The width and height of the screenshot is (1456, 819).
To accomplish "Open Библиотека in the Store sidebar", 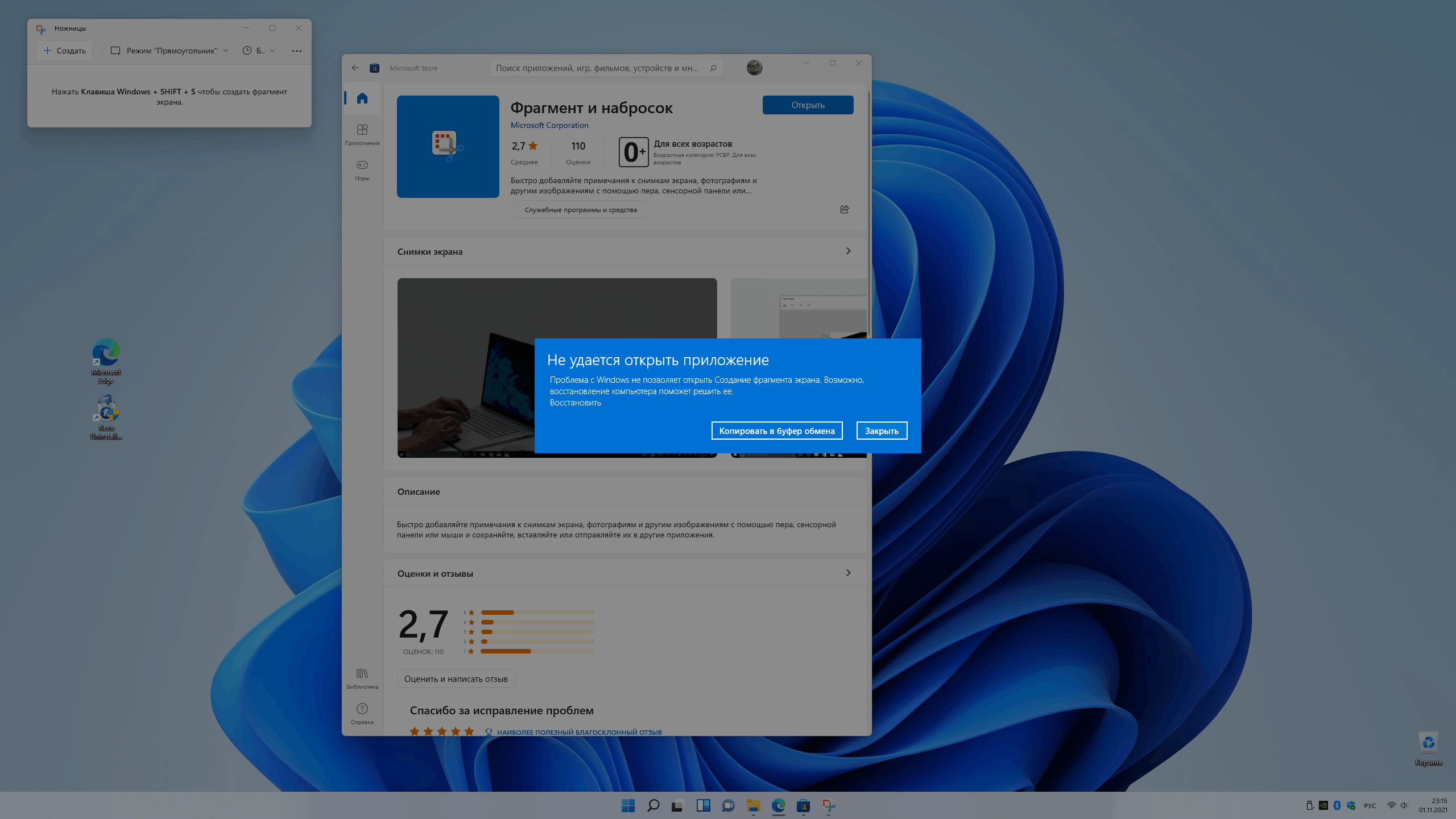I will 362,679.
